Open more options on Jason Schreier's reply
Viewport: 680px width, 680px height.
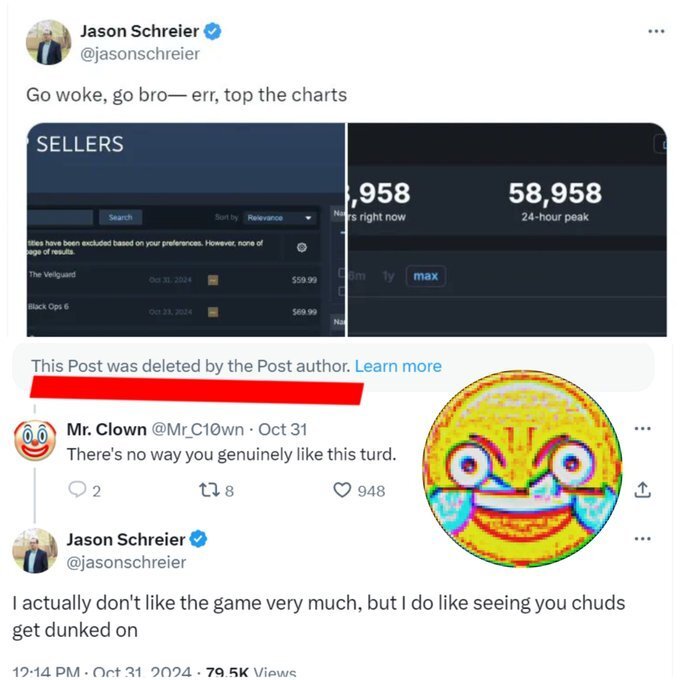pyautogui.click(x=642, y=539)
